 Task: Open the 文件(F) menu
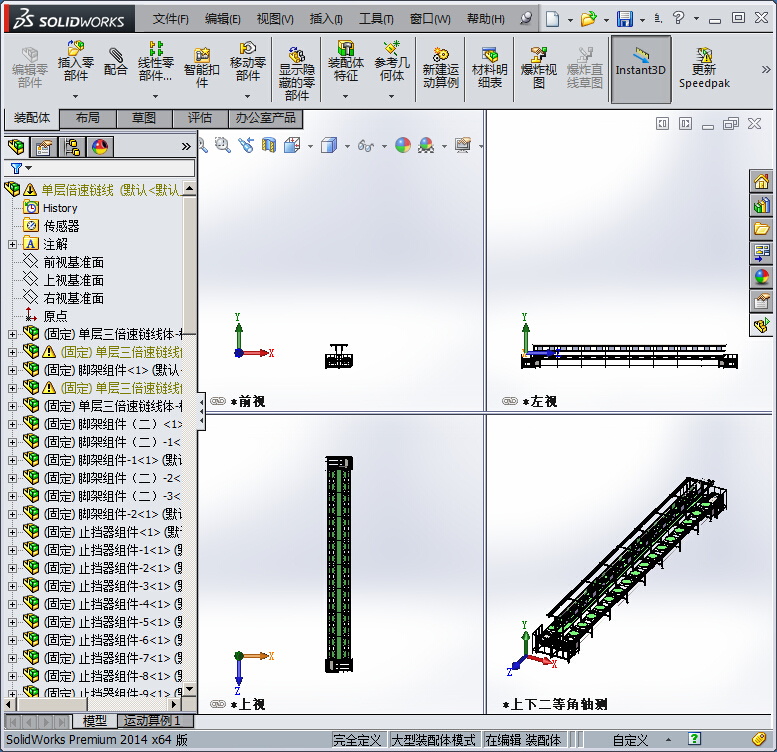[x=170, y=19]
